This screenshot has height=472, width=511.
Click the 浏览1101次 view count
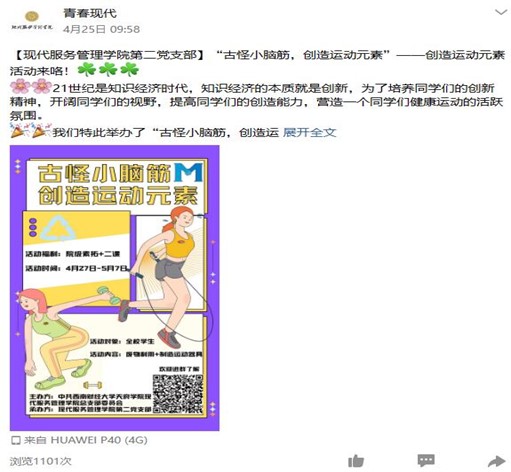[x=41, y=461]
